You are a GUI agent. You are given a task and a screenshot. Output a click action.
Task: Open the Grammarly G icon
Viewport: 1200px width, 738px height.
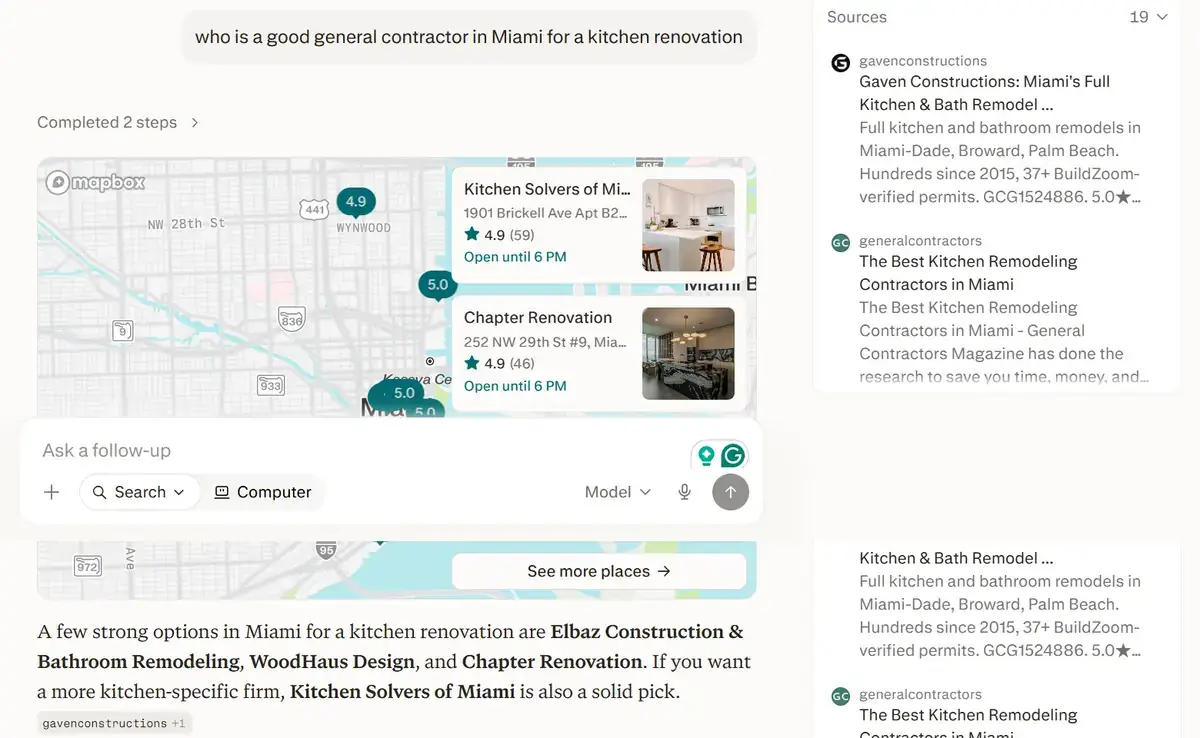click(733, 457)
